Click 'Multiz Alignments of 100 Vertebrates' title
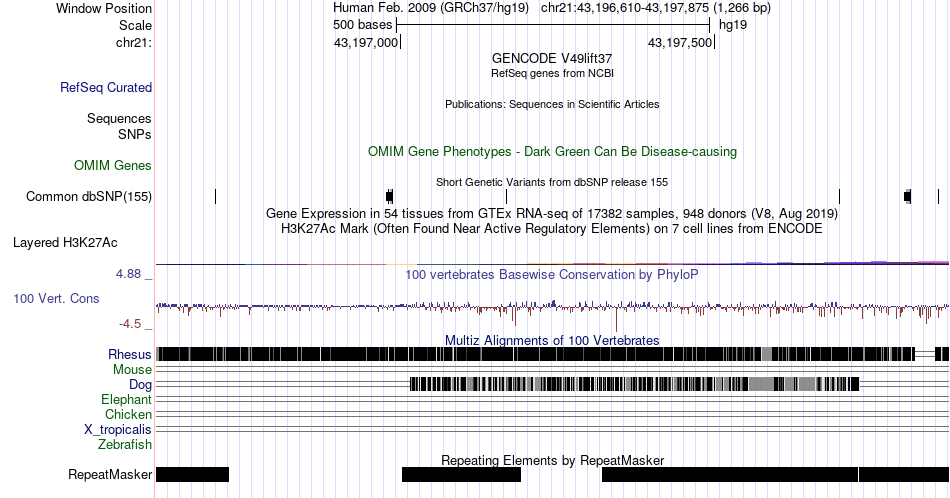Screen dimensions: 950x498 point(552,340)
